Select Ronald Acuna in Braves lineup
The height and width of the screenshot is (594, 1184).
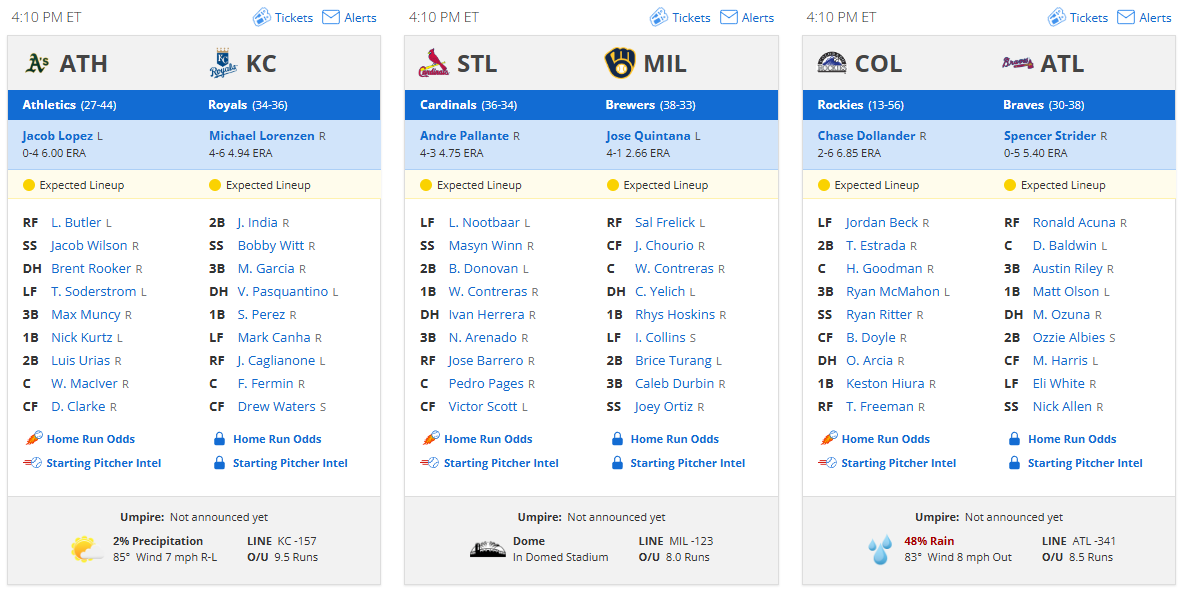[x=1074, y=223]
